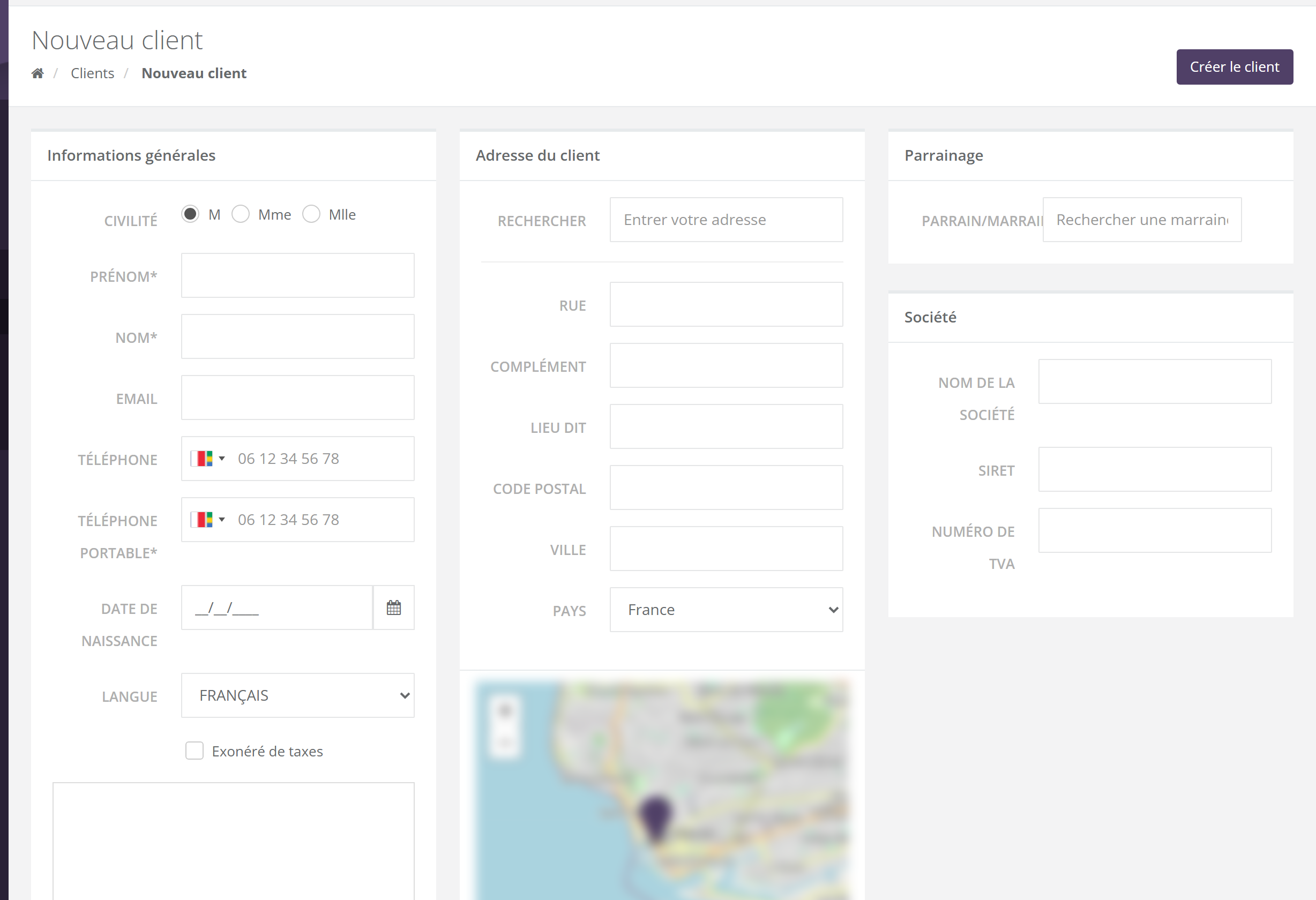Viewport: 1316px width, 900px height.
Task: Click the Entrer votre adresse search field
Action: (x=726, y=220)
